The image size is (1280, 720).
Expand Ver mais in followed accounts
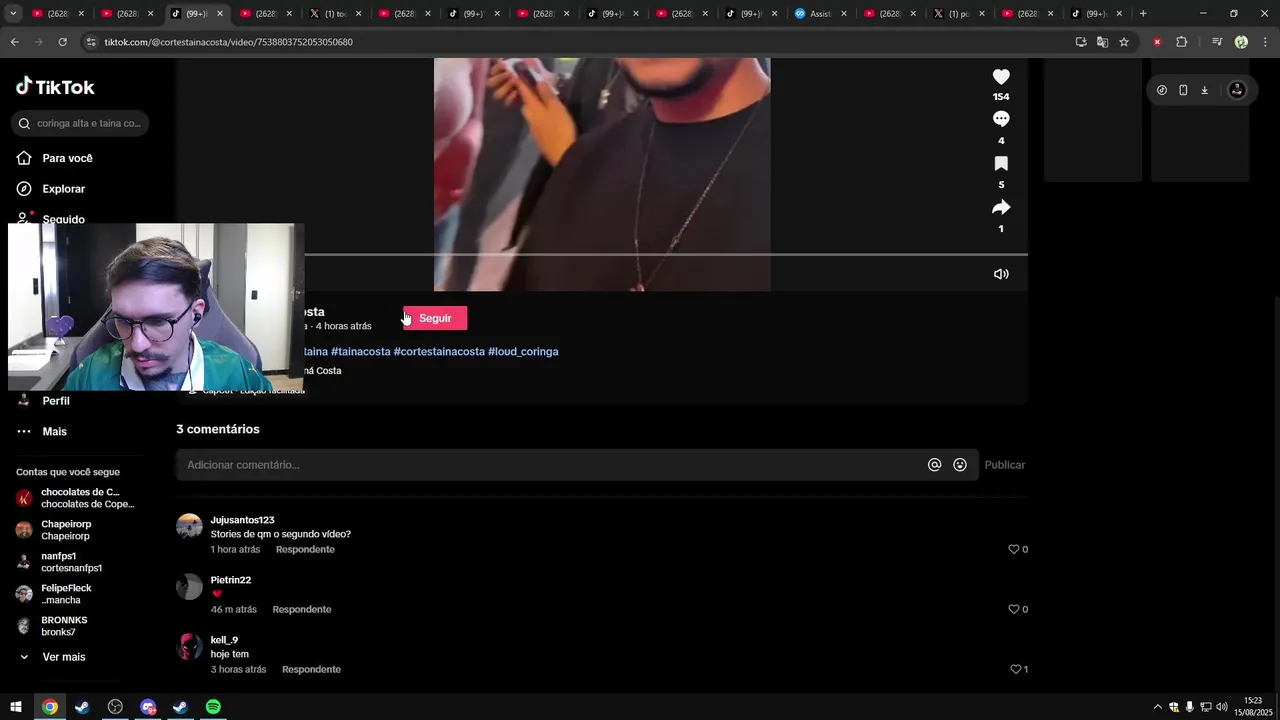[52, 657]
